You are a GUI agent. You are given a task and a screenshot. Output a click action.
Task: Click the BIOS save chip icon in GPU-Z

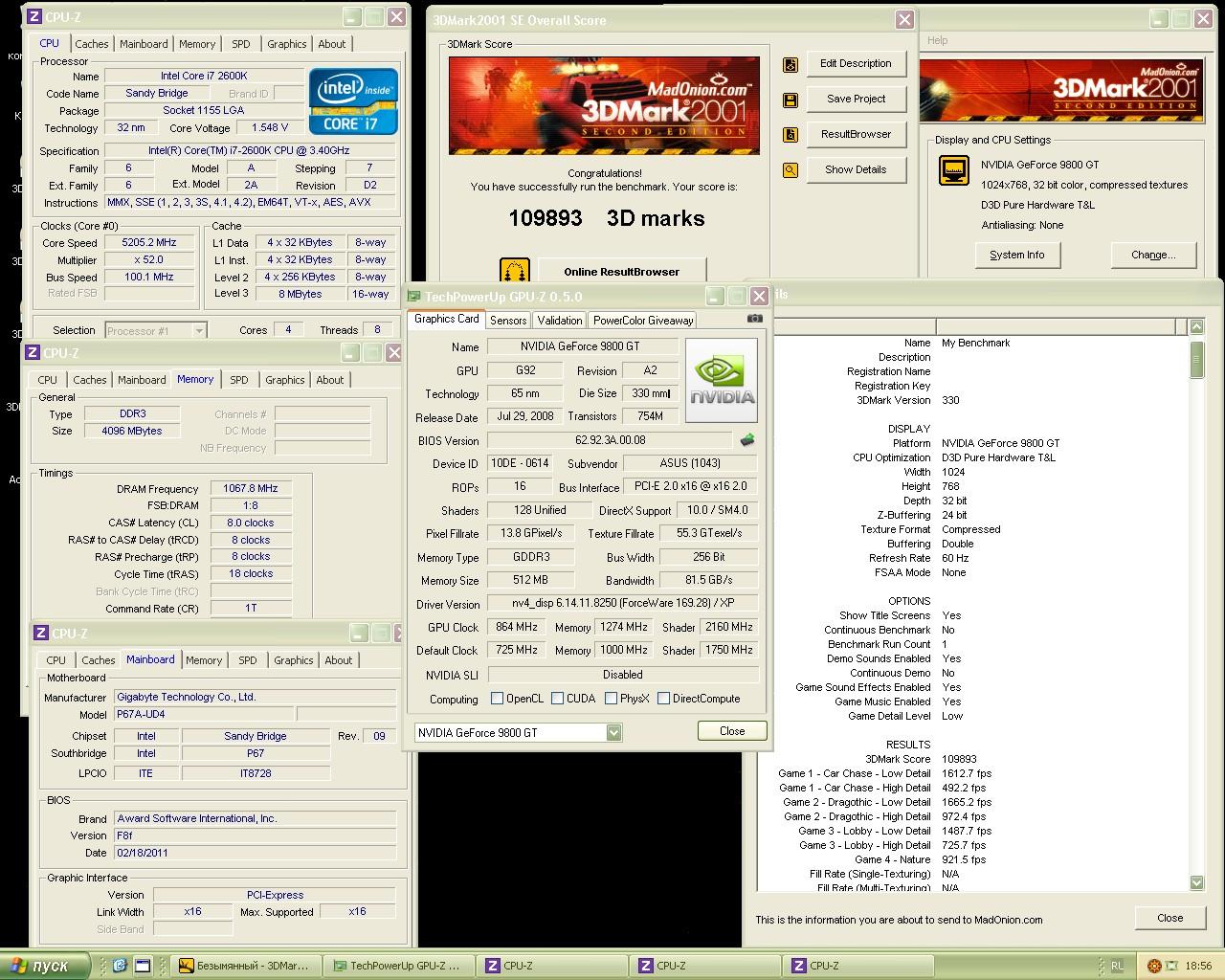[x=747, y=440]
